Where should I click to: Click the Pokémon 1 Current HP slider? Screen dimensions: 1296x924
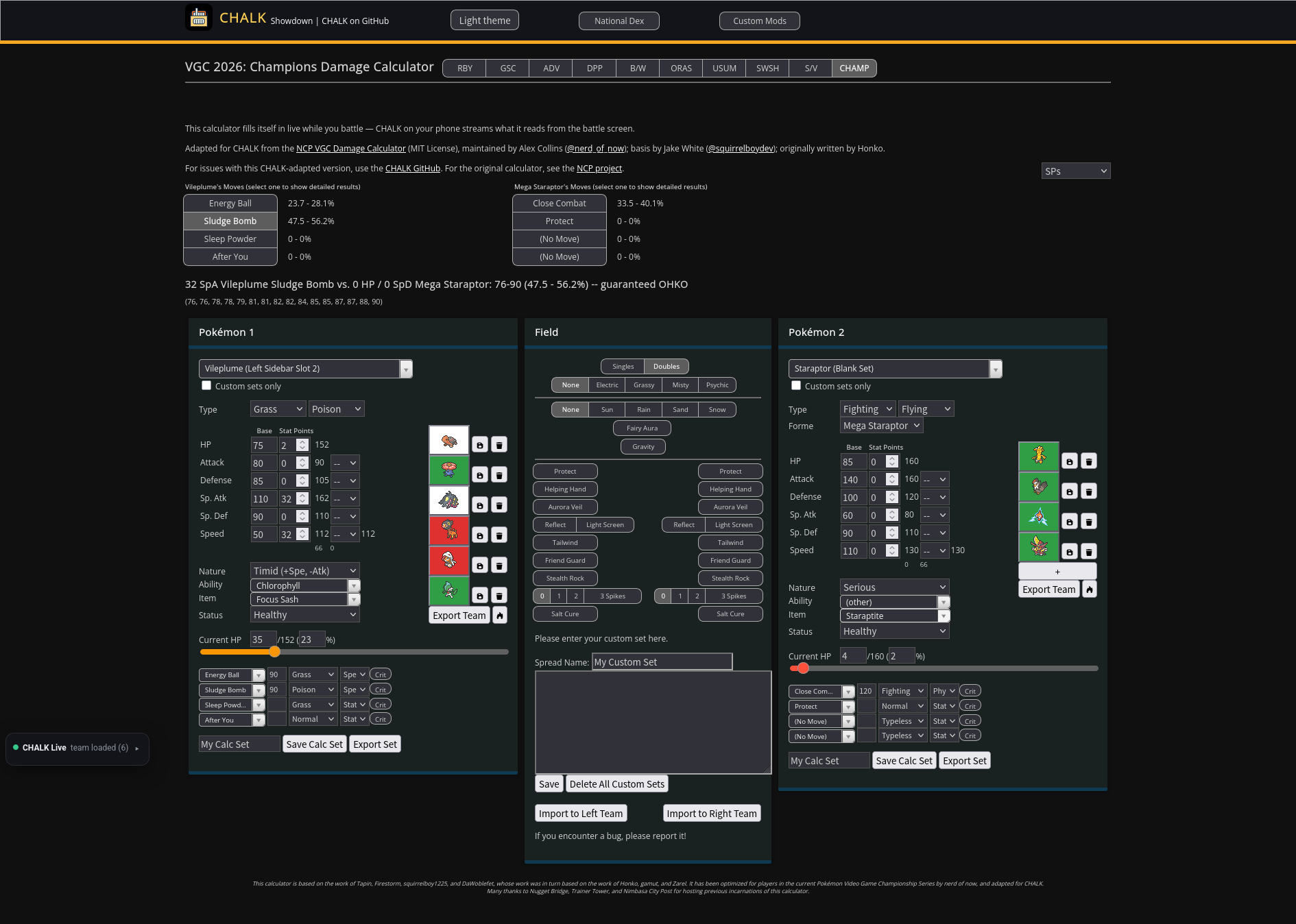(x=354, y=652)
